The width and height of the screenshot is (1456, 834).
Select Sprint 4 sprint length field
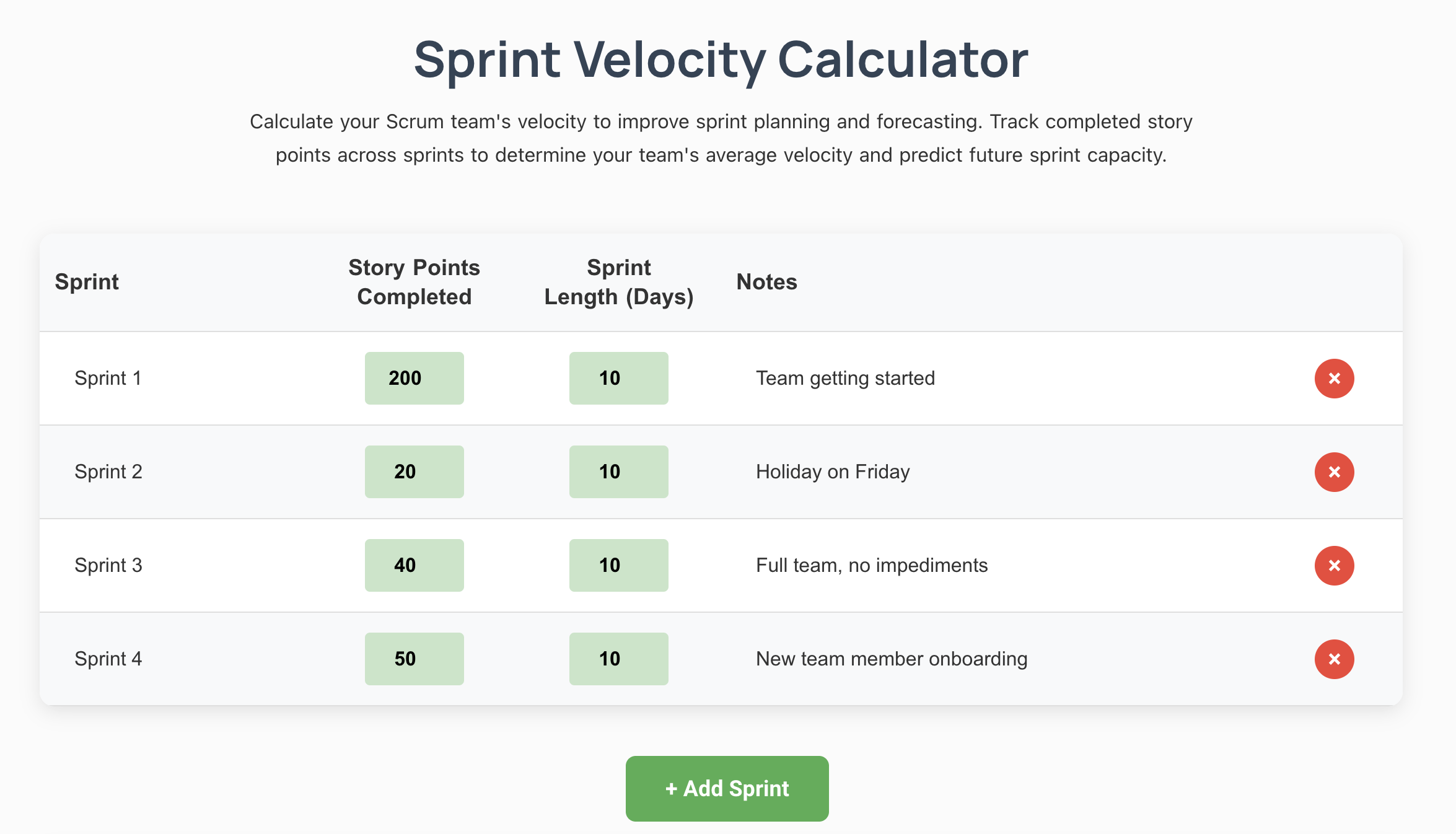[618, 659]
